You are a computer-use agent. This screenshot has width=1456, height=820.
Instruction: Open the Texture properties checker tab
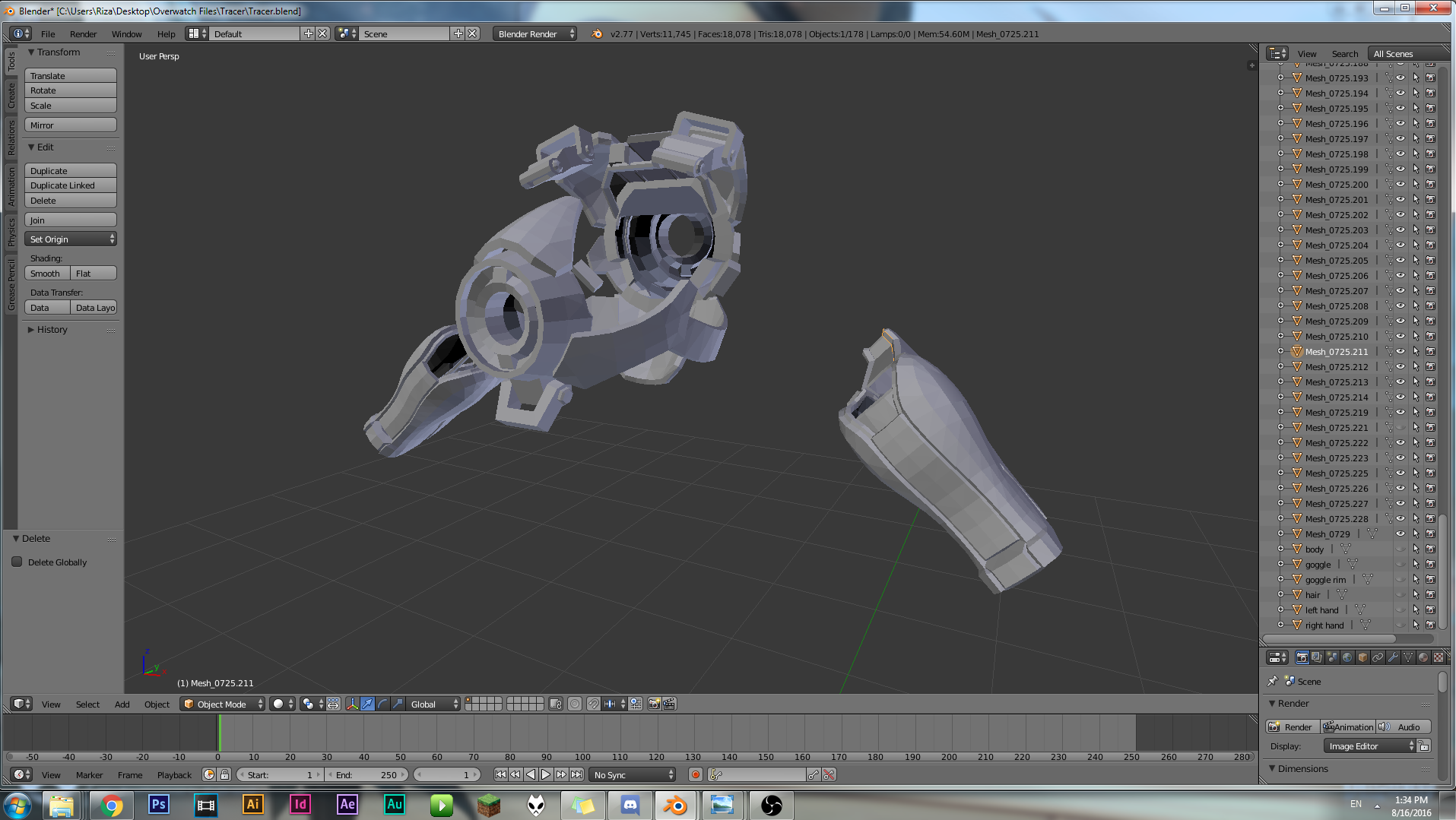pyautogui.click(x=1438, y=657)
